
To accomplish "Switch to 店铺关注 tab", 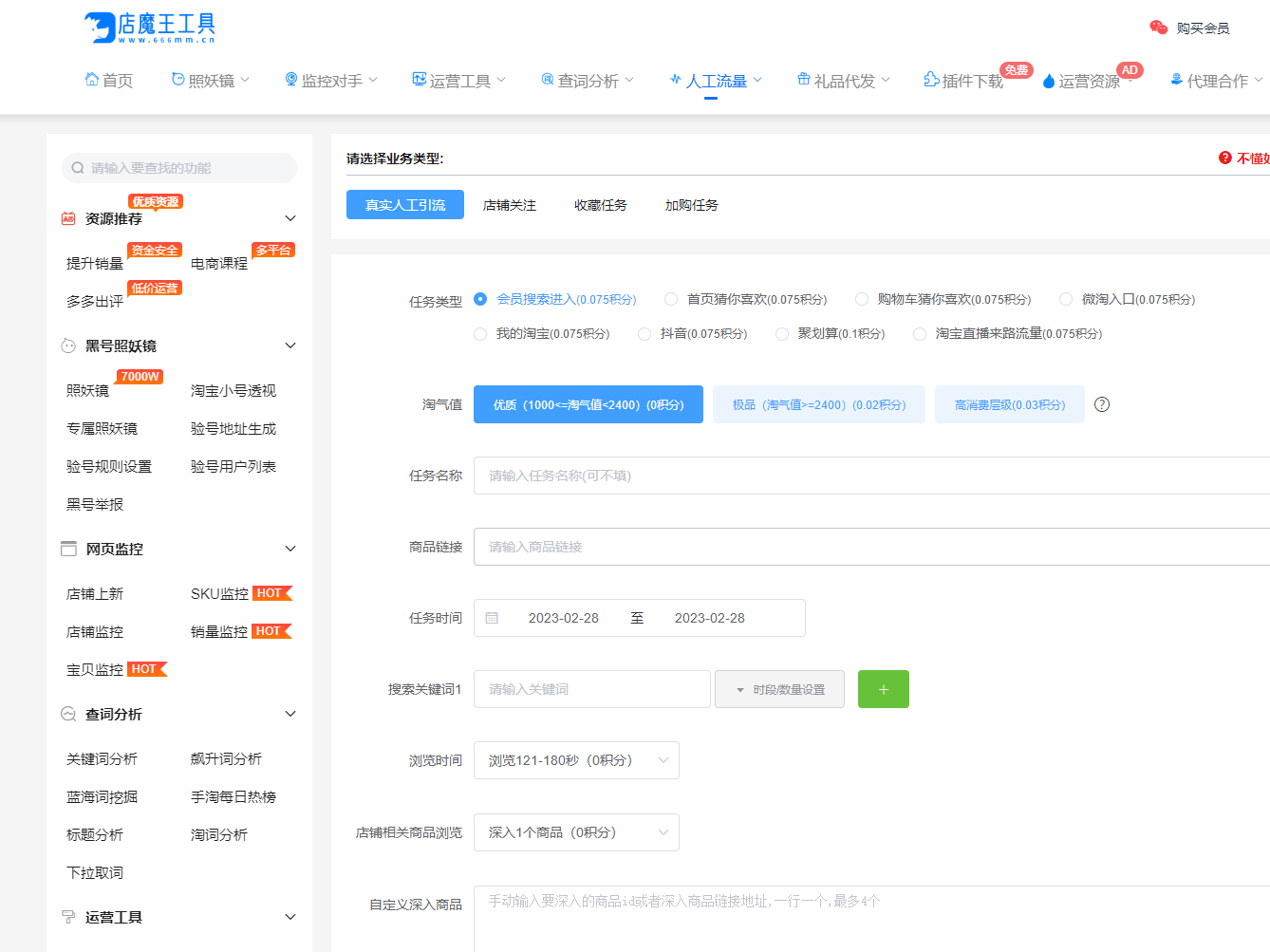I will coord(510,205).
